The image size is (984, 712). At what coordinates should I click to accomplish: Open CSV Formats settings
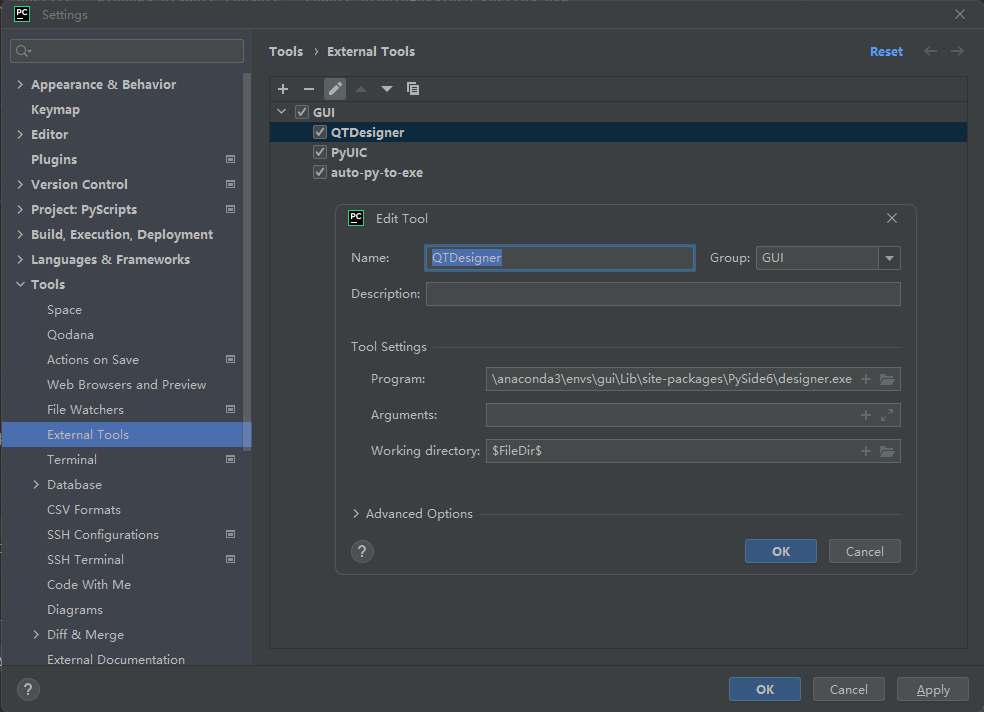pos(83,510)
